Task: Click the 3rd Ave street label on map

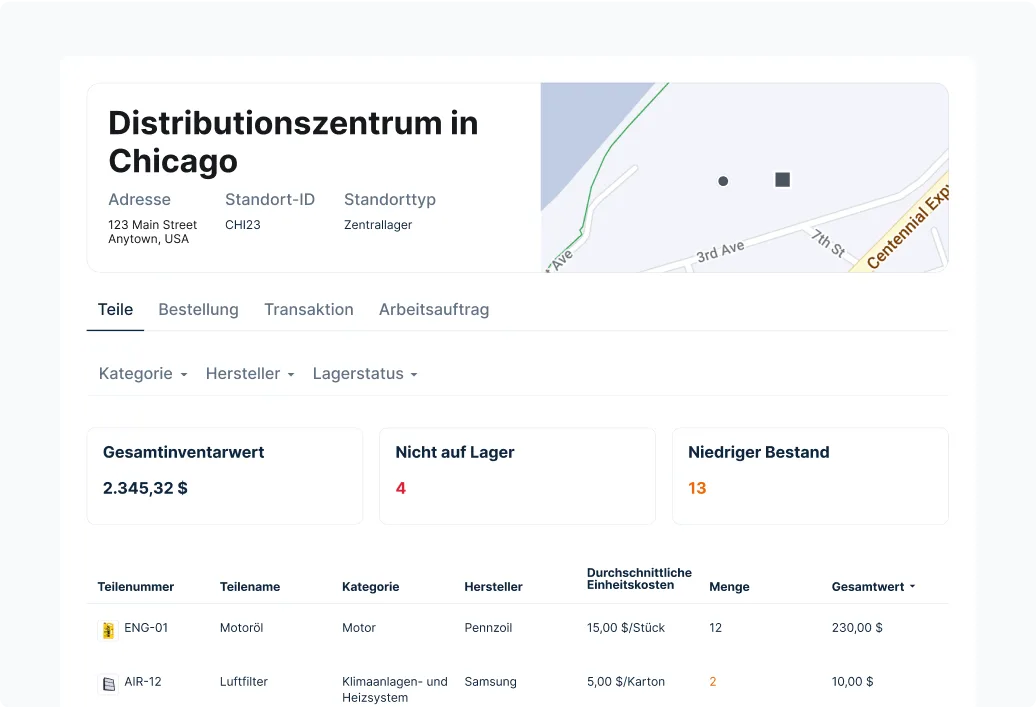Action: (720, 251)
